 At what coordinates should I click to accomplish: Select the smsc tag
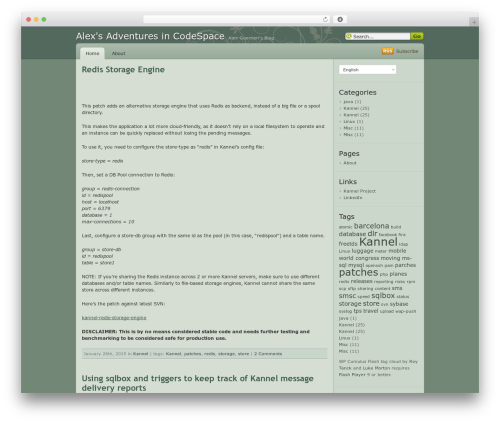[347, 296]
